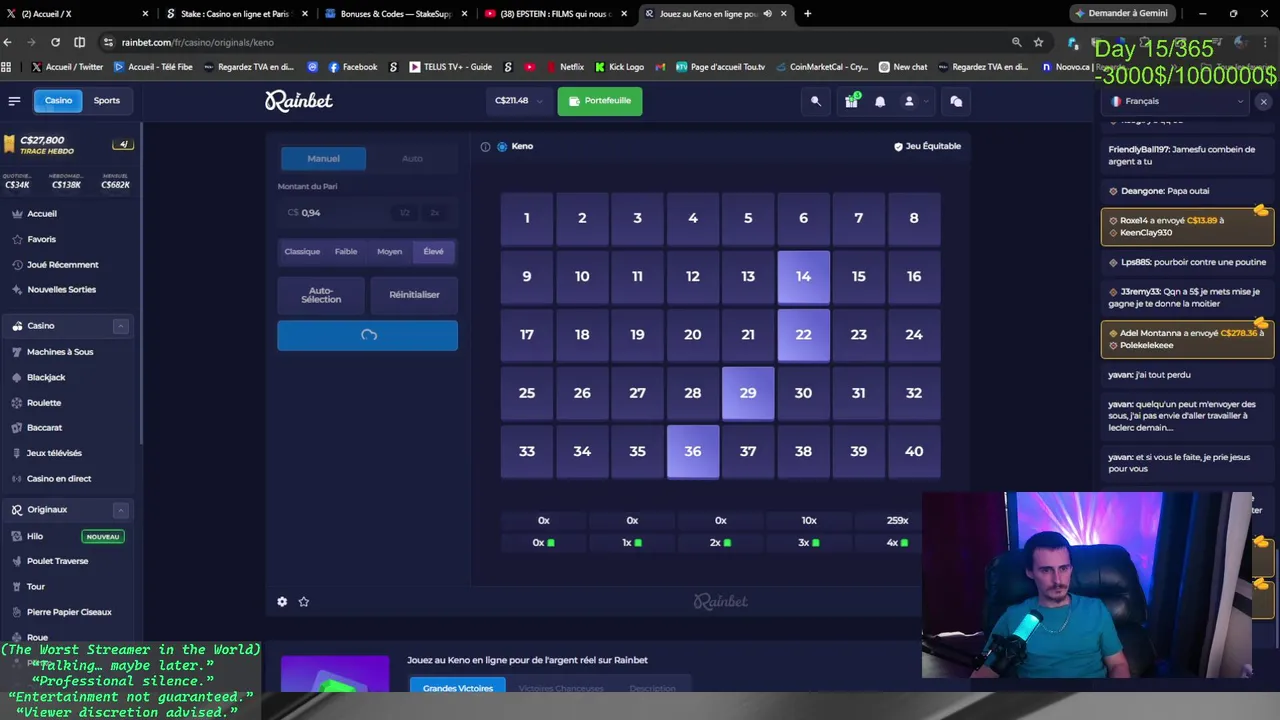Halve the bet with 1/2 button

405,213
